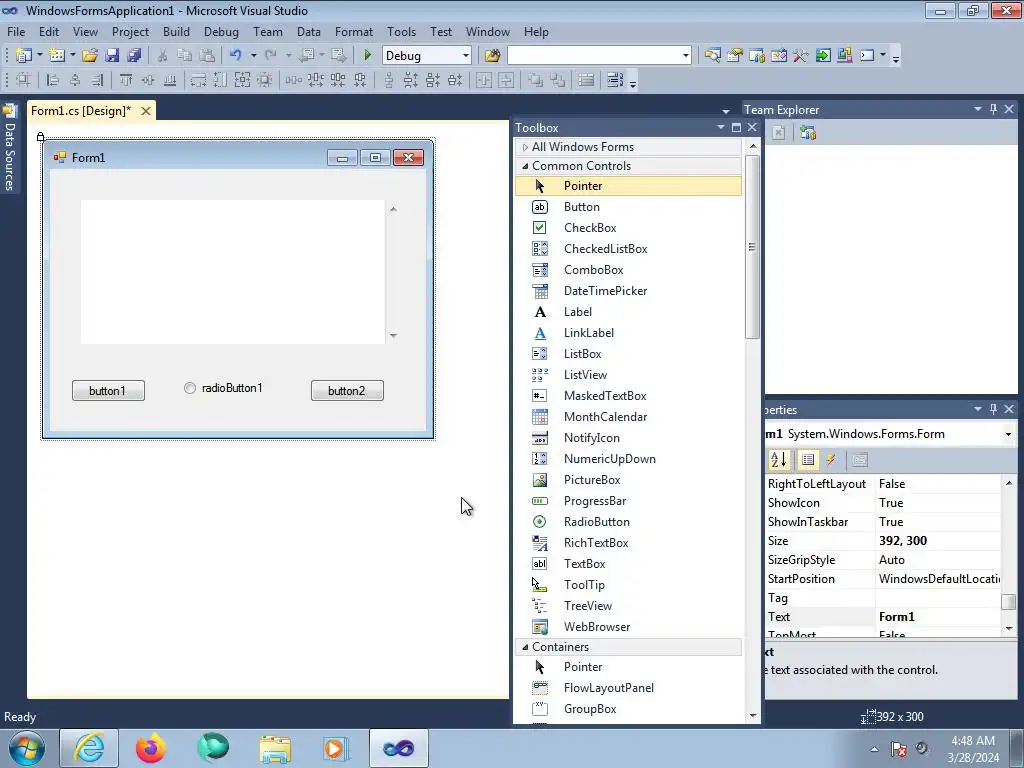The width and height of the screenshot is (1024, 768).
Task: Open the Properties object selector dropdown
Action: (x=1008, y=434)
